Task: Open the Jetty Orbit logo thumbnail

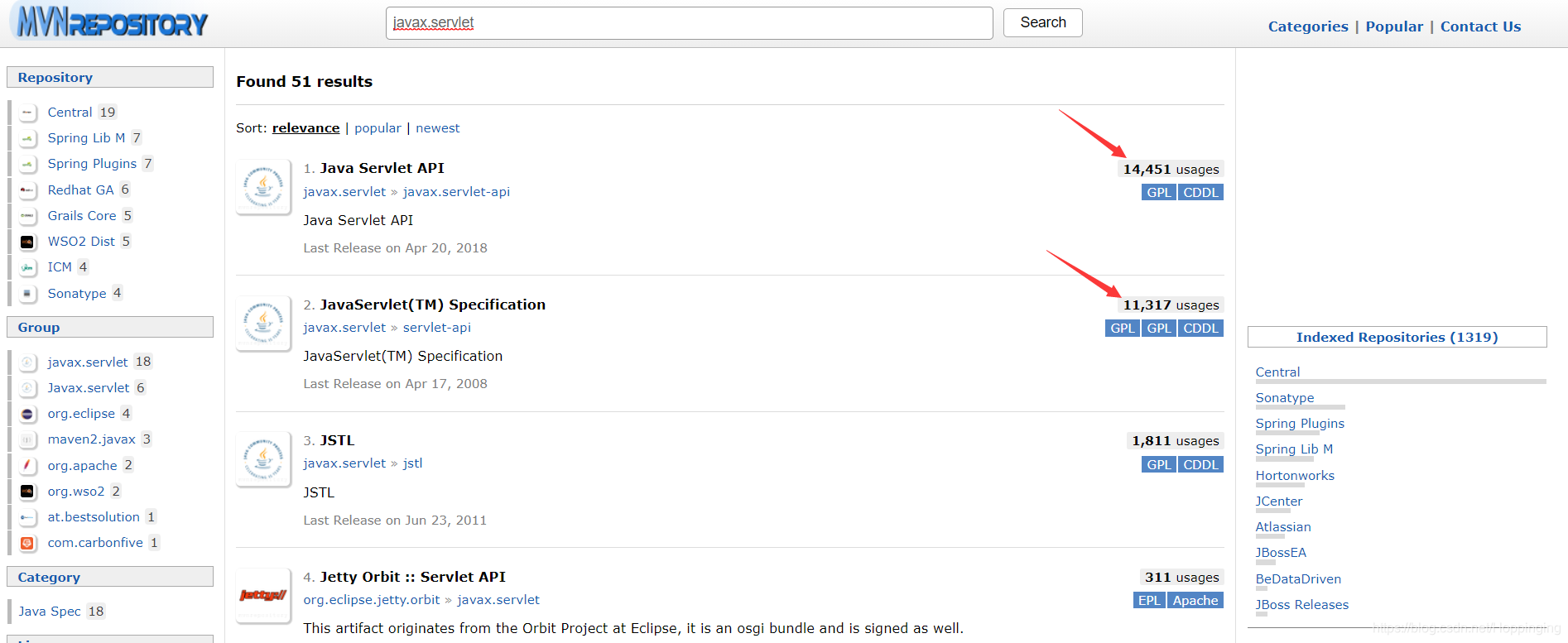Action: pyautogui.click(x=263, y=595)
